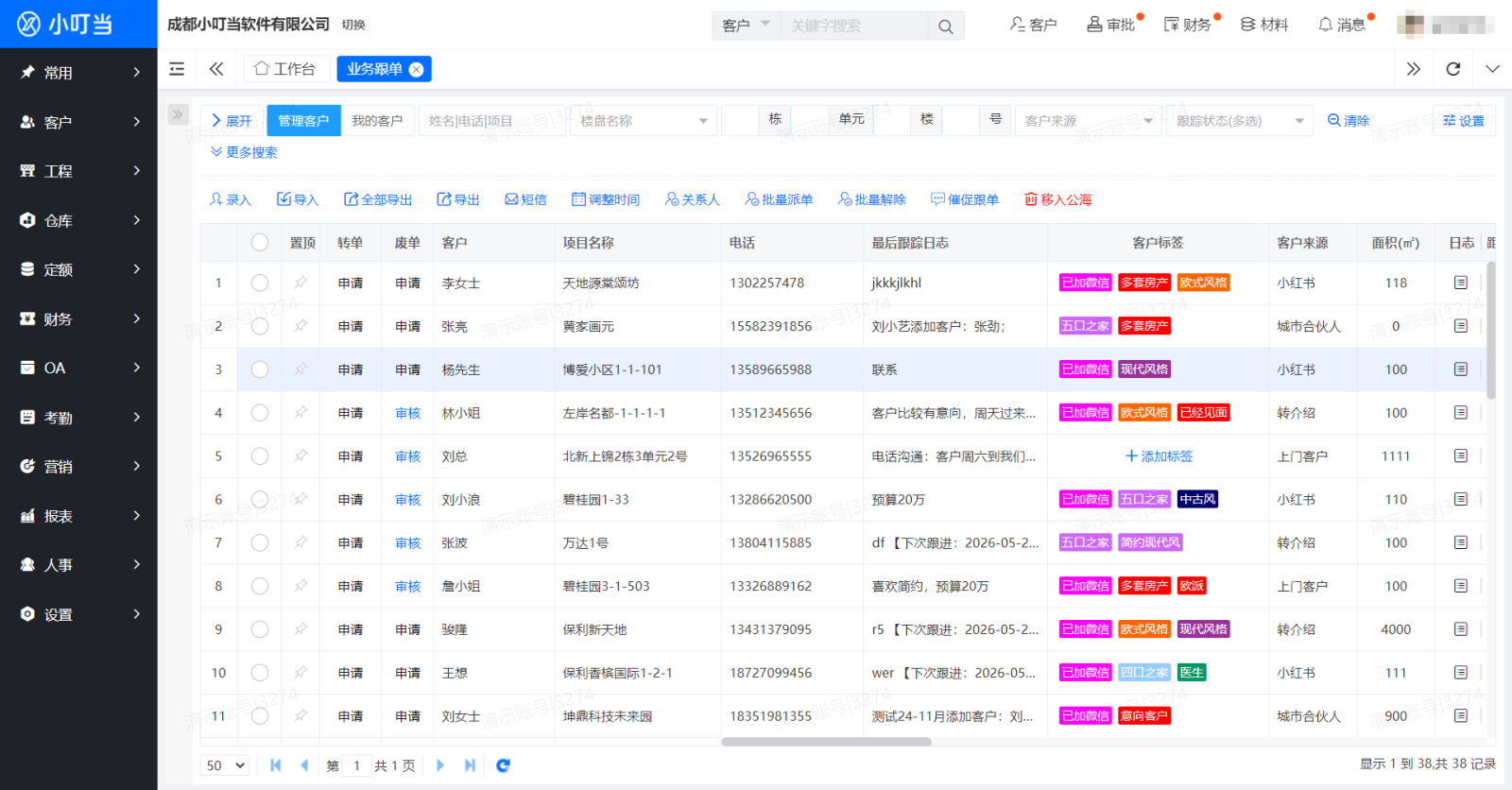Open the 材料 icon in top header

pyautogui.click(x=1264, y=25)
